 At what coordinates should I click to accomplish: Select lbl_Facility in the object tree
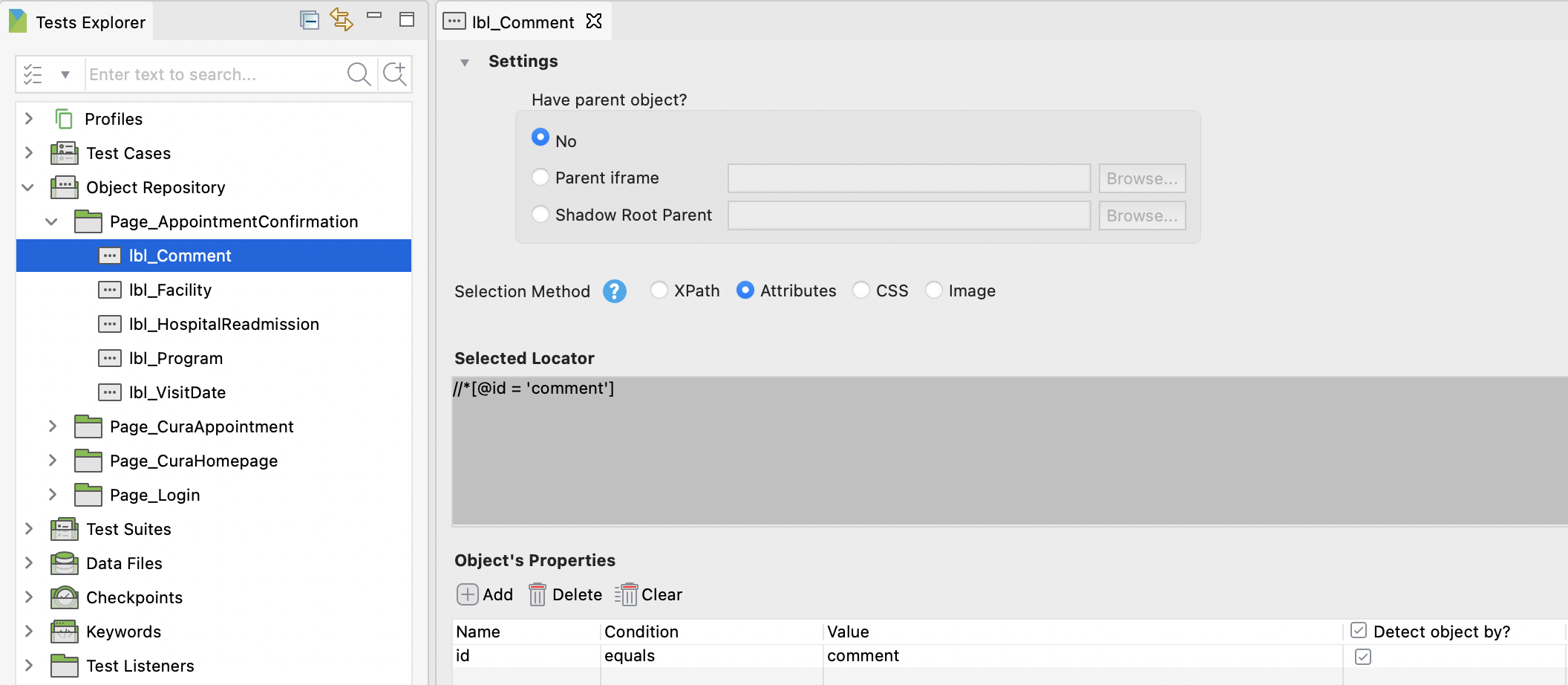tap(170, 290)
